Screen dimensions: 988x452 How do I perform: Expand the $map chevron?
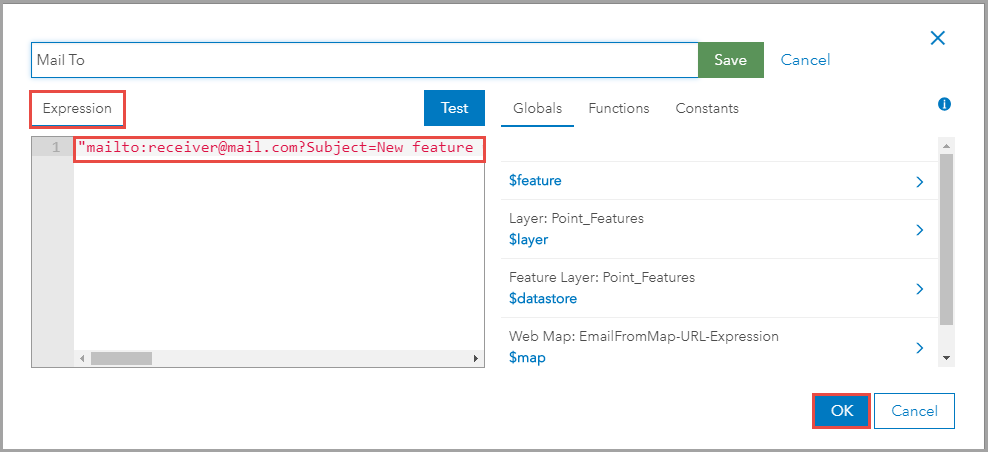click(x=919, y=348)
